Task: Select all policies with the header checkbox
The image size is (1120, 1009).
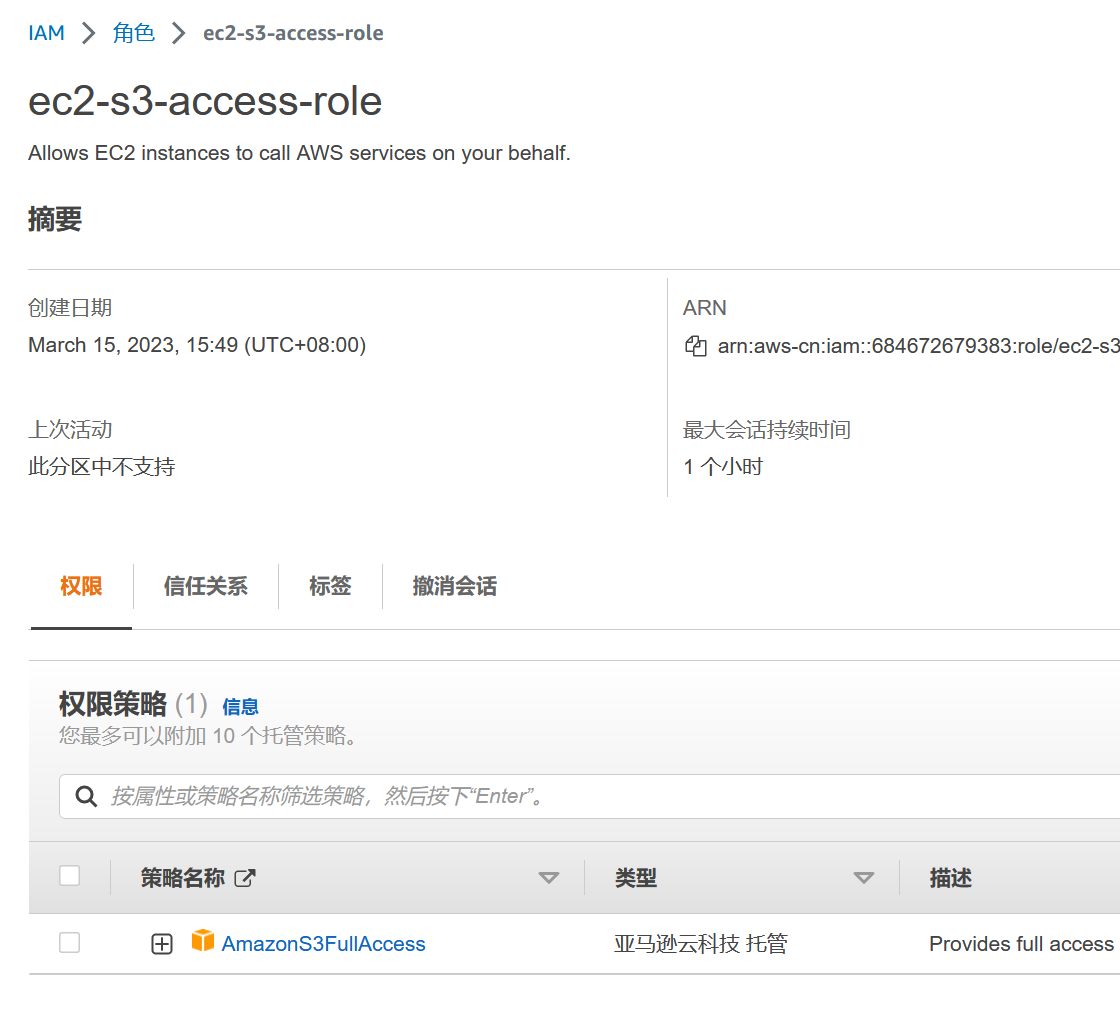Action: 69,875
